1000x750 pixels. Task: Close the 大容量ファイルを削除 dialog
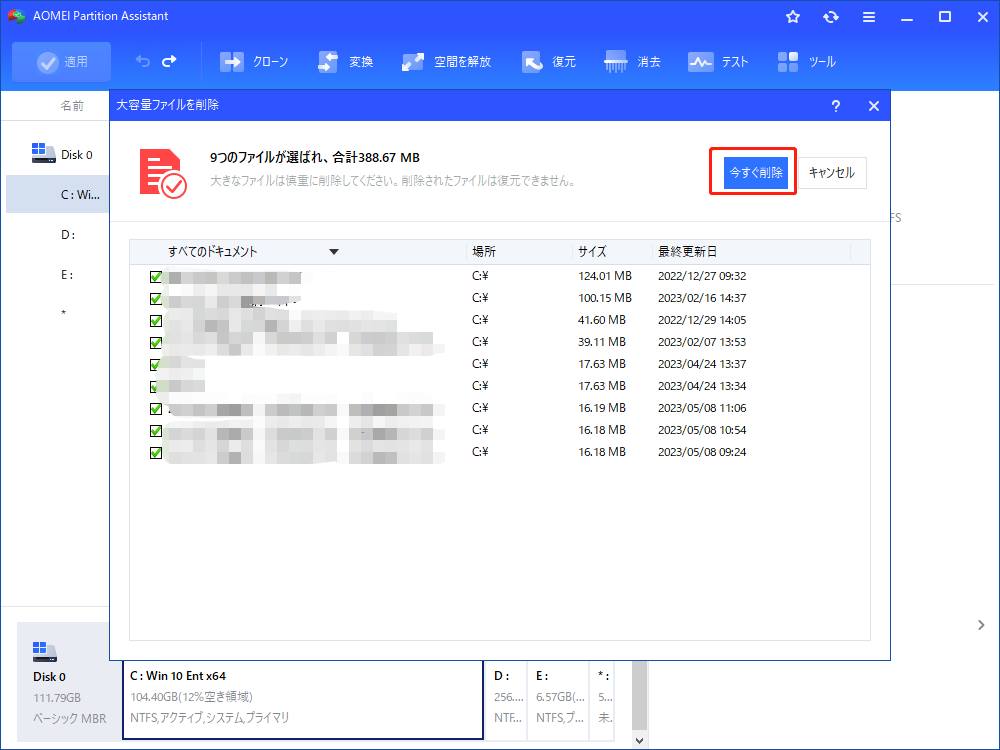pyautogui.click(x=874, y=106)
